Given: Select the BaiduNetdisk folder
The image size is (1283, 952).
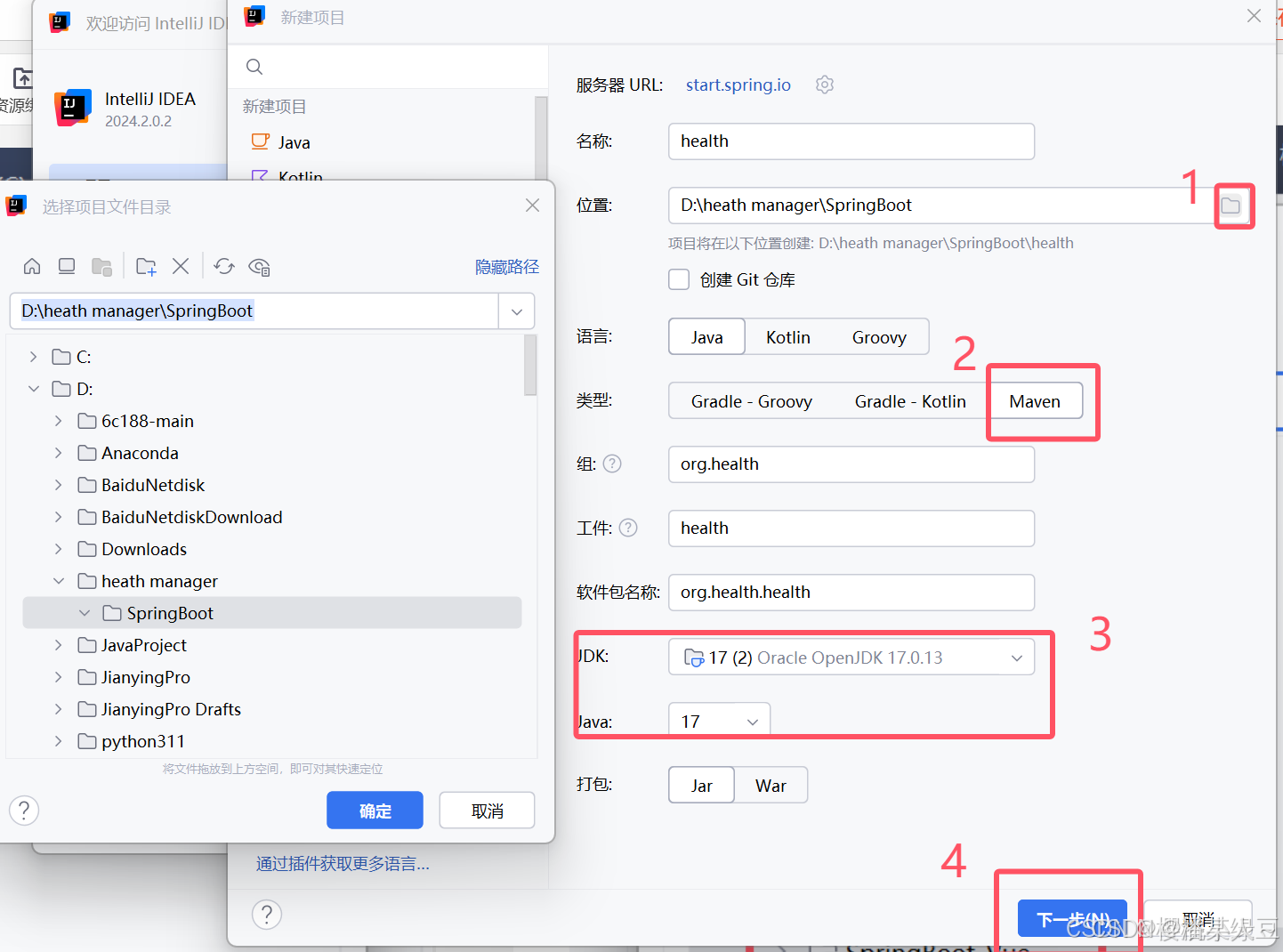Looking at the screenshot, I should tap(153, 485).
